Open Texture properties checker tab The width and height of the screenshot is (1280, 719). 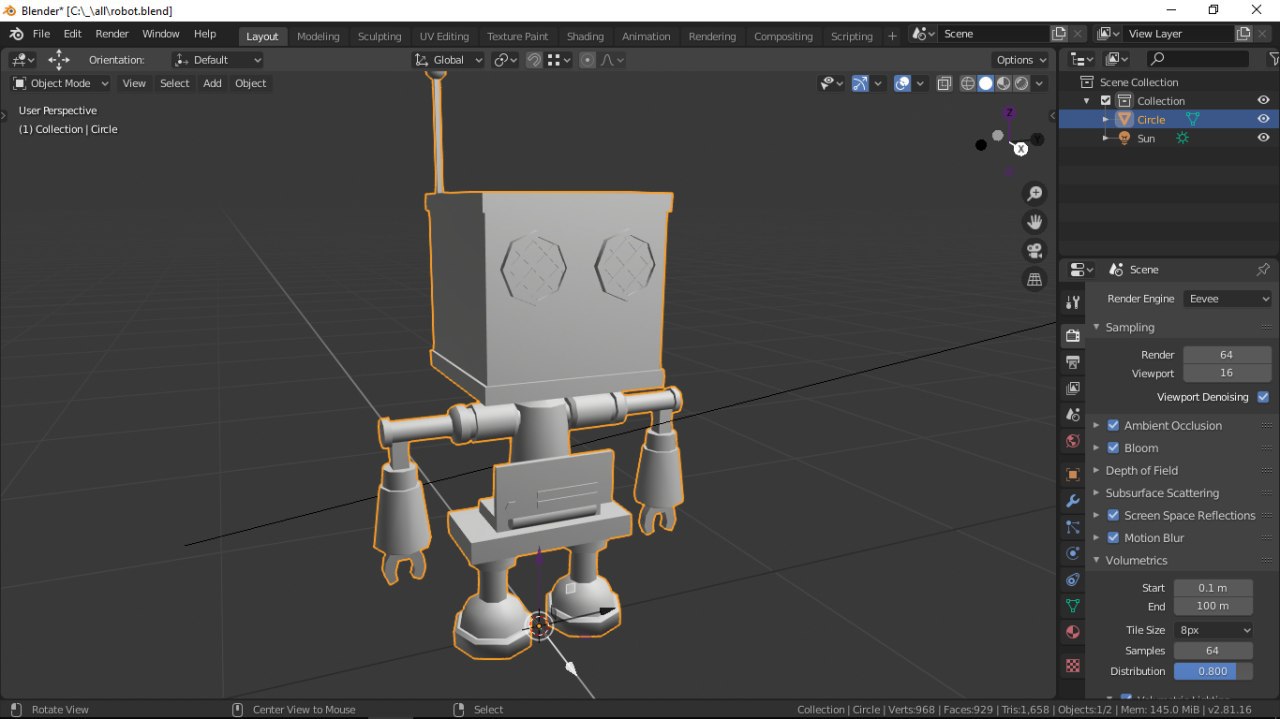click(1073, 665)
